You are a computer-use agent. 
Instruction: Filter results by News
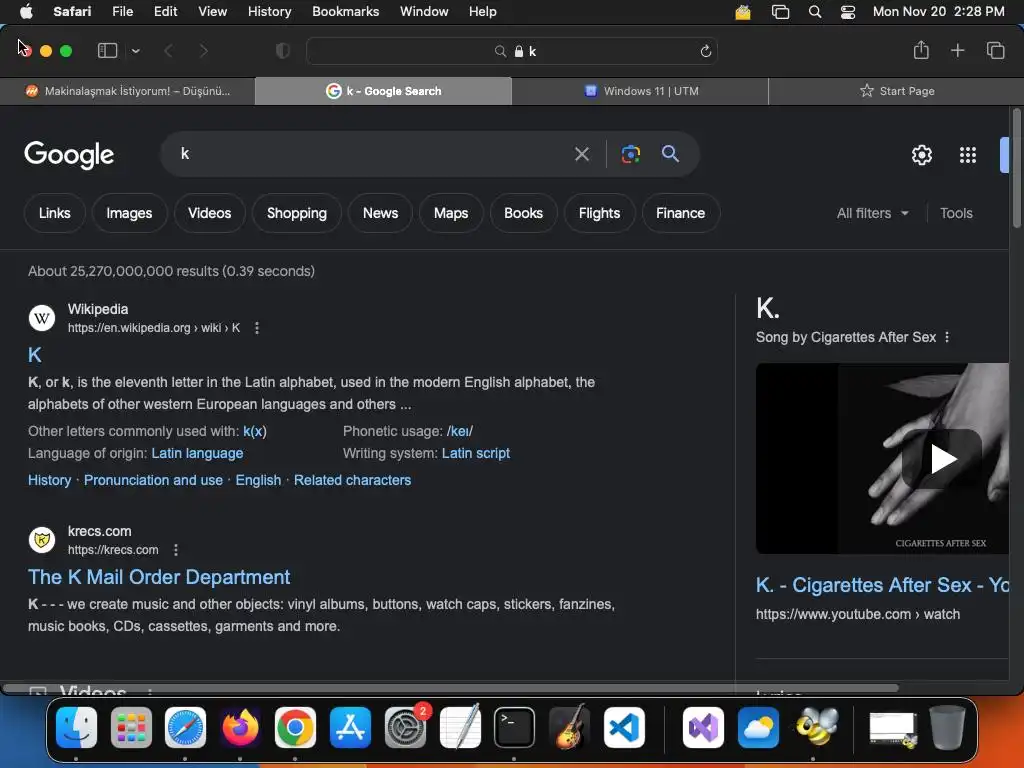point(380,213)
